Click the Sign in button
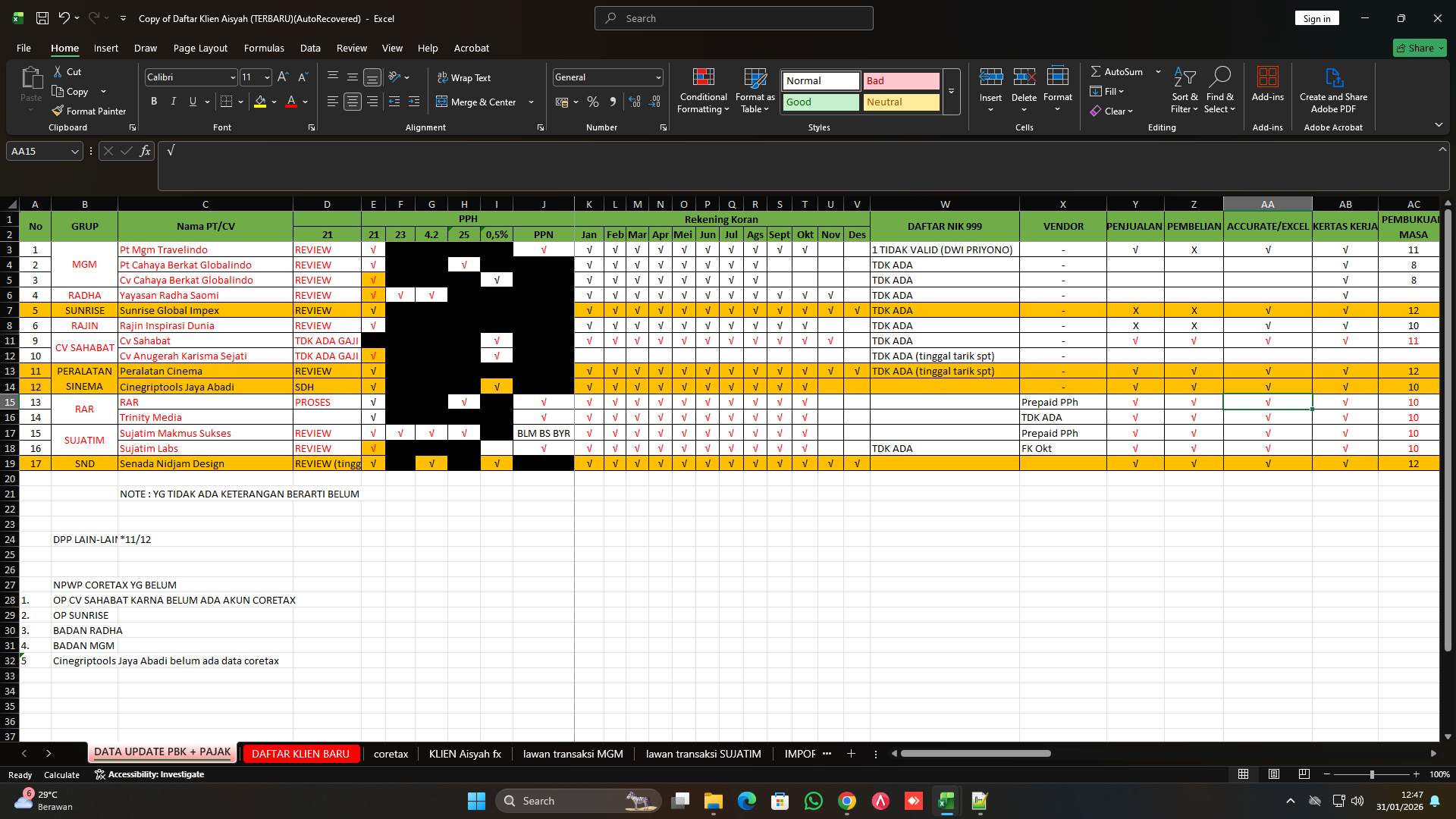 (1316, 17)
